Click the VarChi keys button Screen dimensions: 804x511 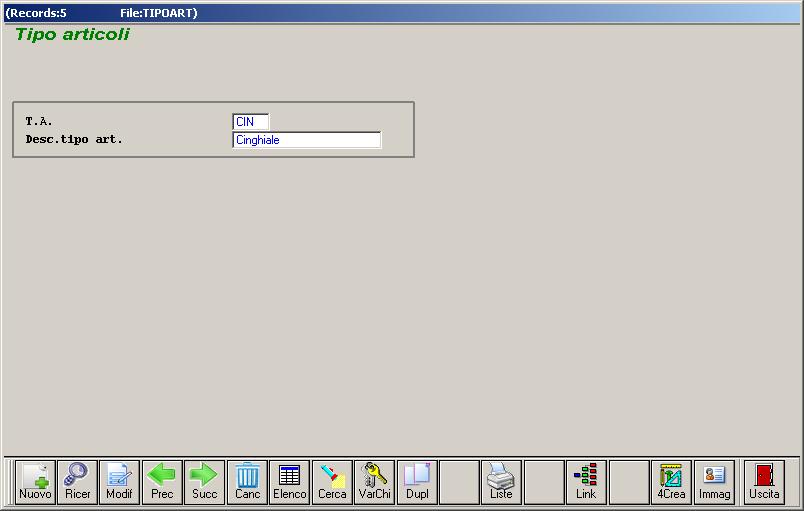coord(374,482)
